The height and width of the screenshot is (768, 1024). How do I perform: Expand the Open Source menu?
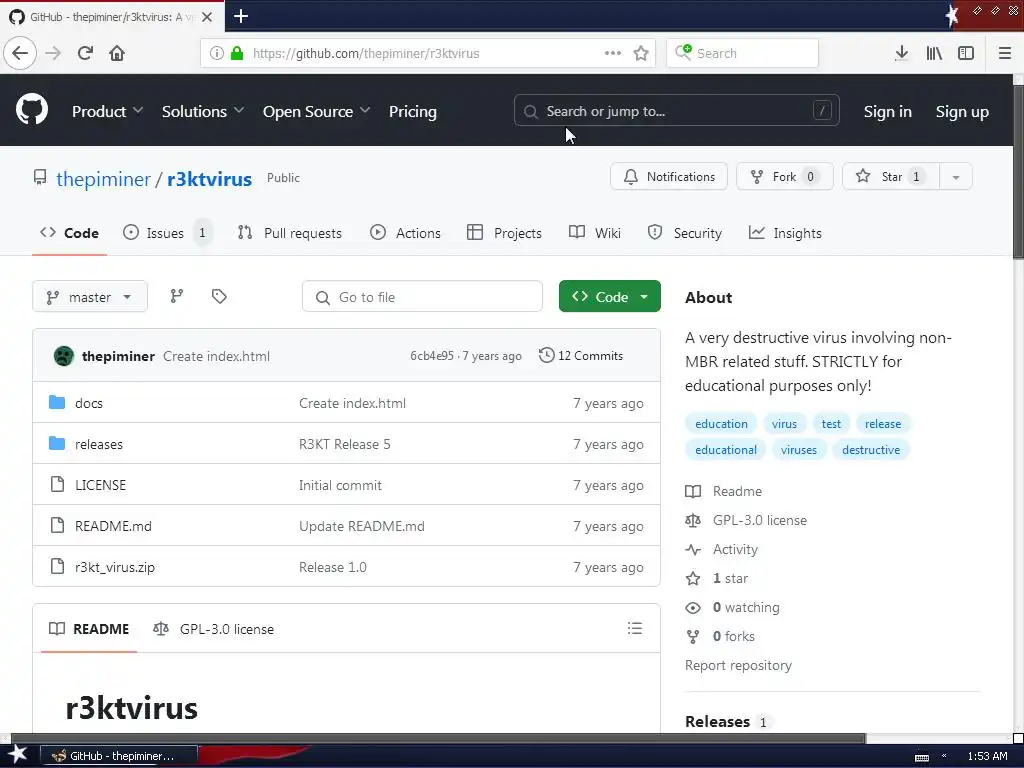(316, 112)
